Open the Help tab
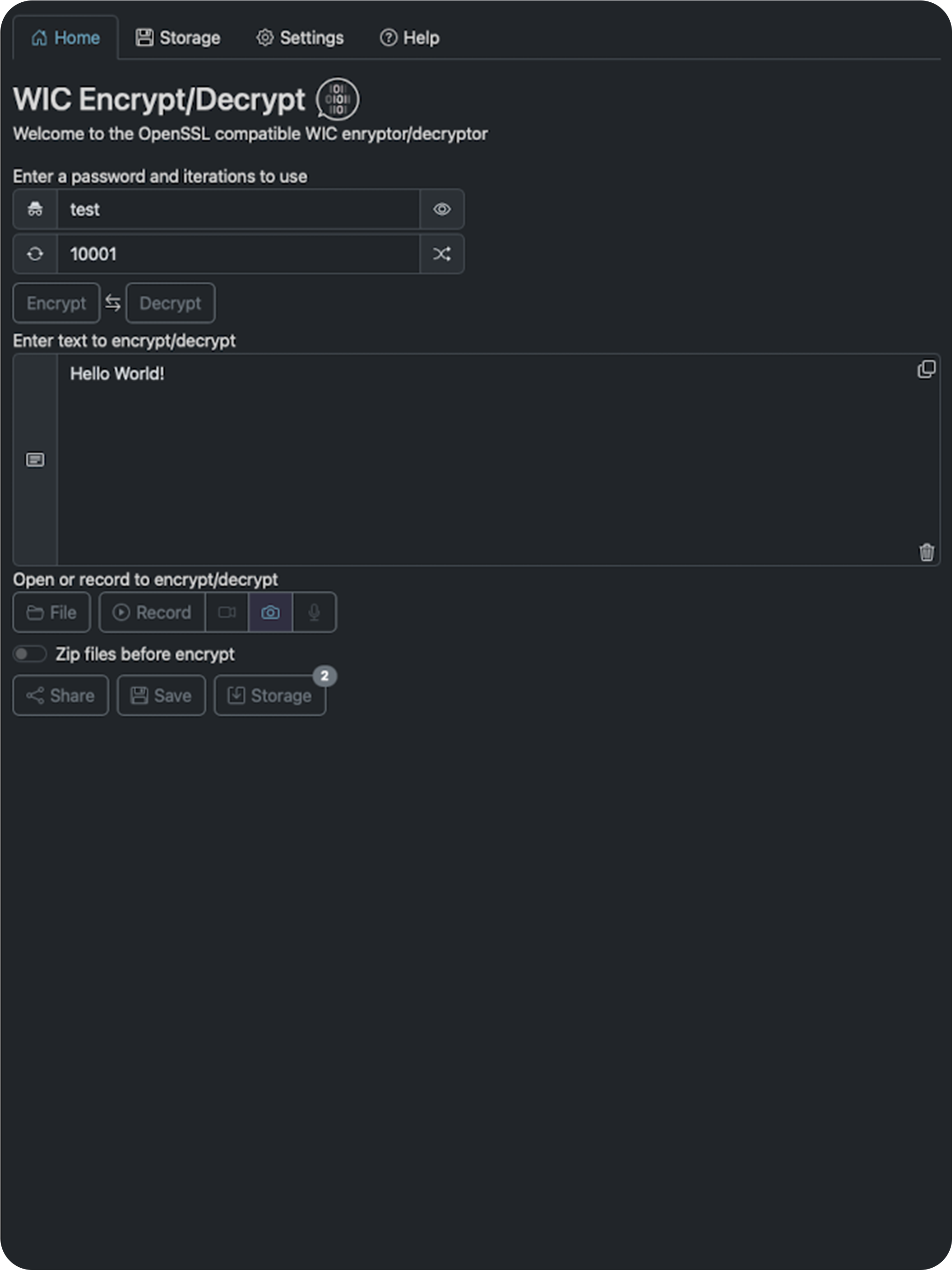The width and height of the screenshot is (952, 1270). click(x=410, y=38)
